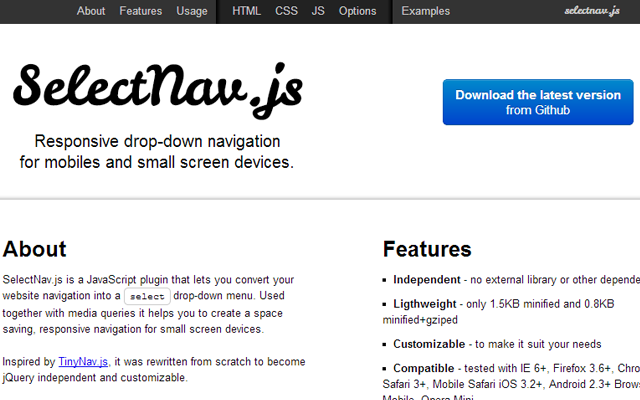Open the CSS navigation item
This screenshot has height=400, width=640.
(x=286, y=11)
